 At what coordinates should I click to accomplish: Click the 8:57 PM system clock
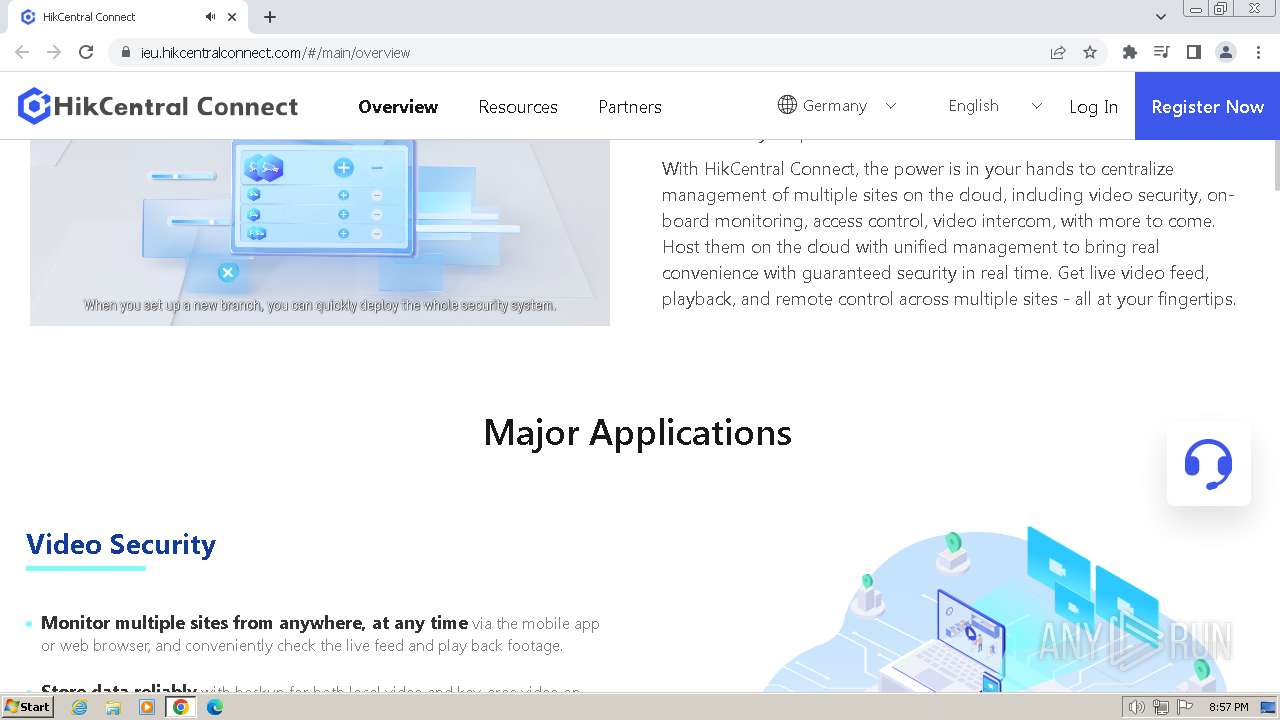coord(1228,707)
